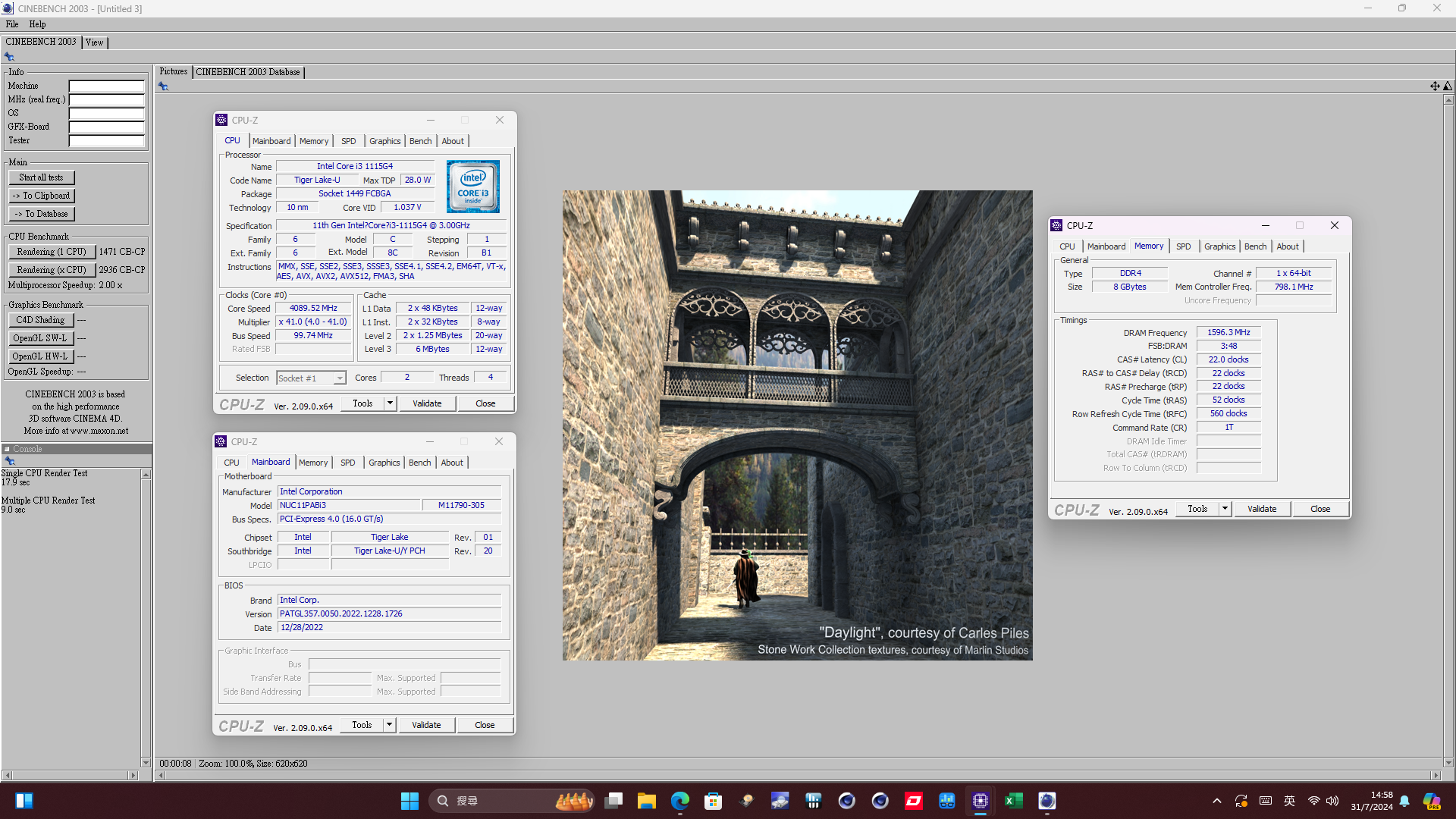This screenshot has width=1456, height=819.
Task: Click the triangle icon at top right of picture view
Action: 1448,86
